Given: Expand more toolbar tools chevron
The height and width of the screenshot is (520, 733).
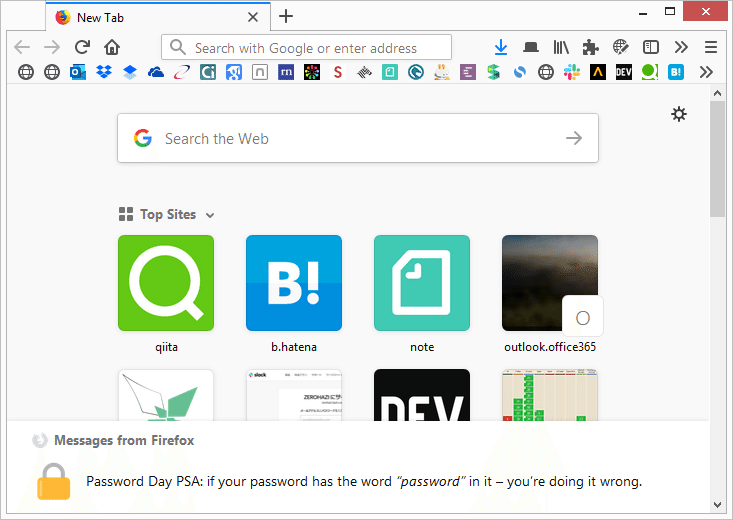Looking at the screenshot, I should pyautogui.click(x=681, y=47).
